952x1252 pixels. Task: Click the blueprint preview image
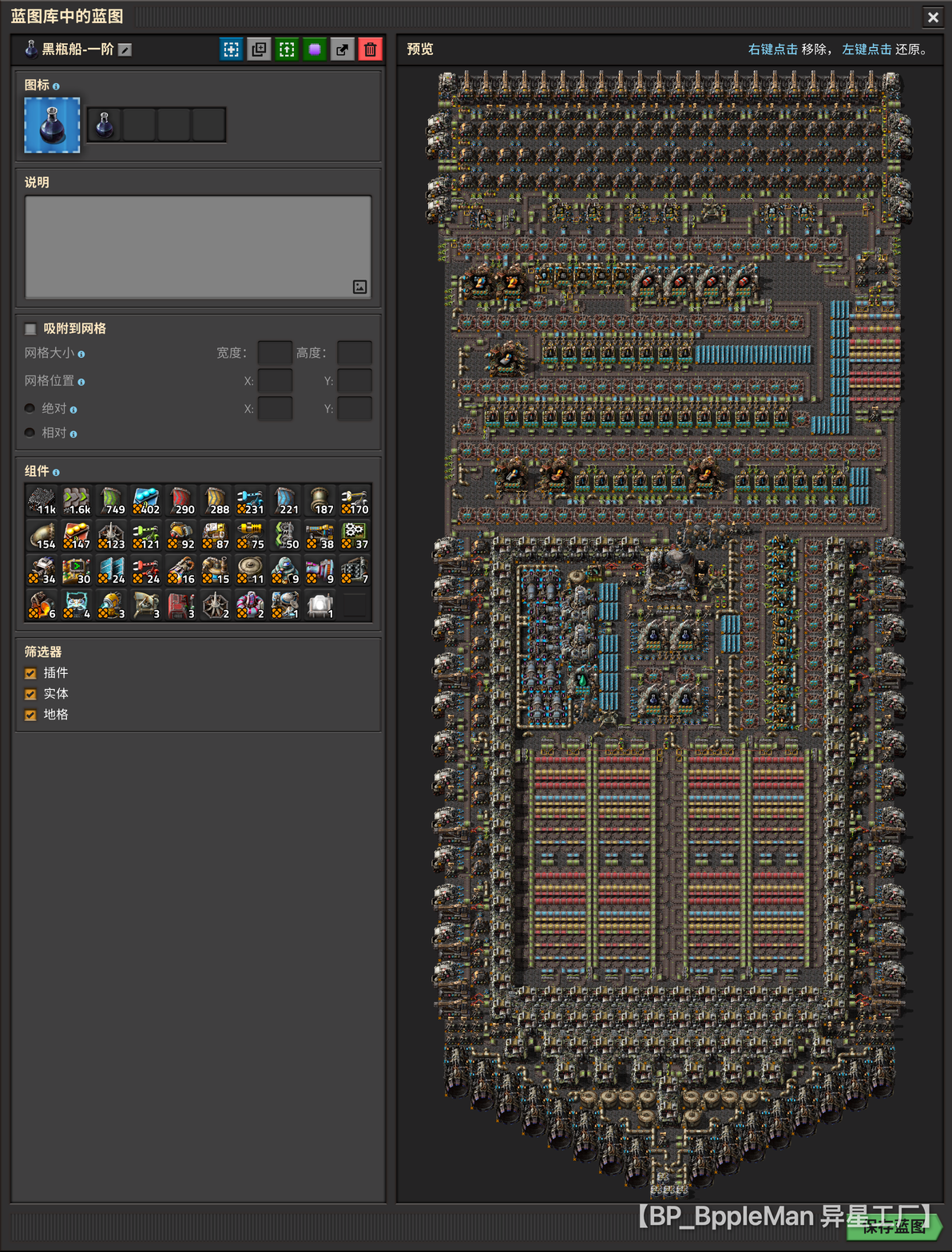pyautogui.click(x=669, y=635)
